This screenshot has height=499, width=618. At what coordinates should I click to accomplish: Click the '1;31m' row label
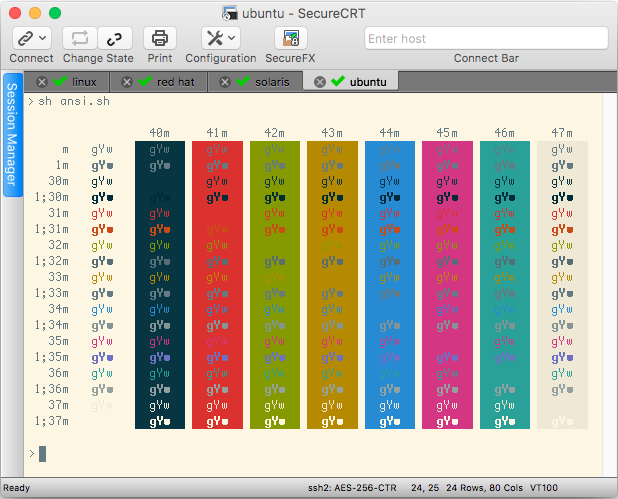tap(52, 229)
